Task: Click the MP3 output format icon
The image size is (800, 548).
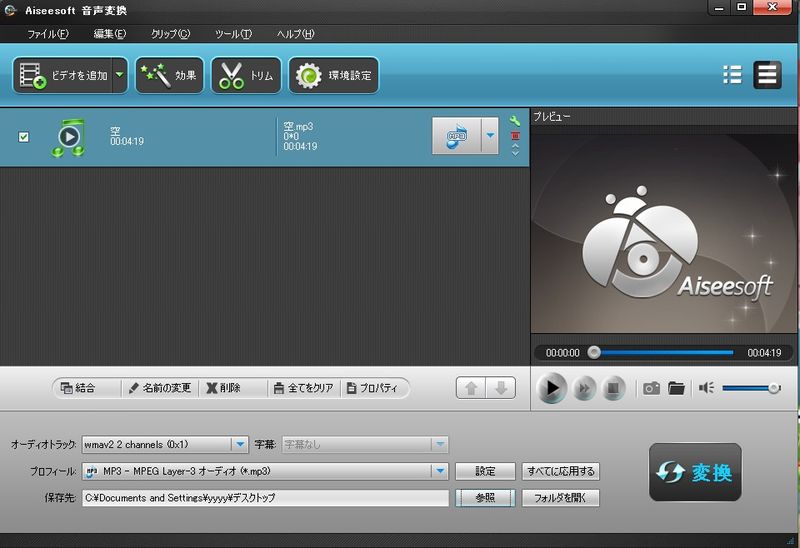Action: 457,136
